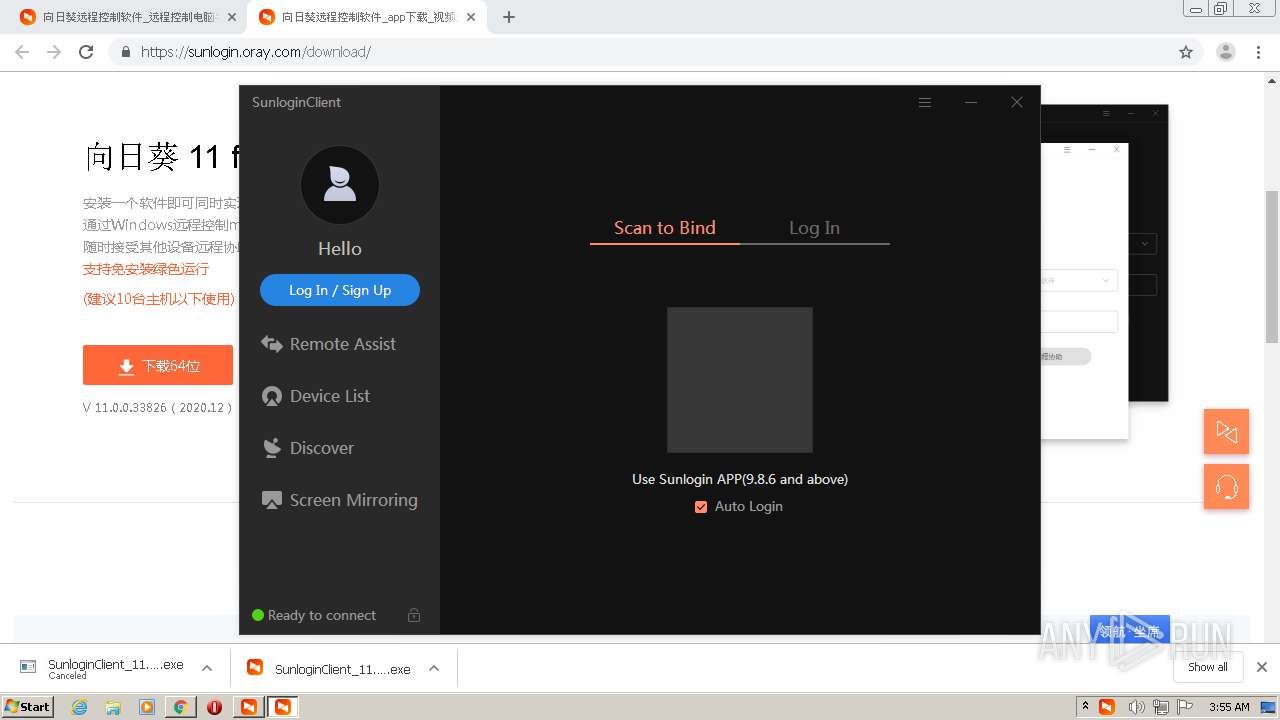Click the Discover satellite icon

pyautogui.click(x=271, y=448)
